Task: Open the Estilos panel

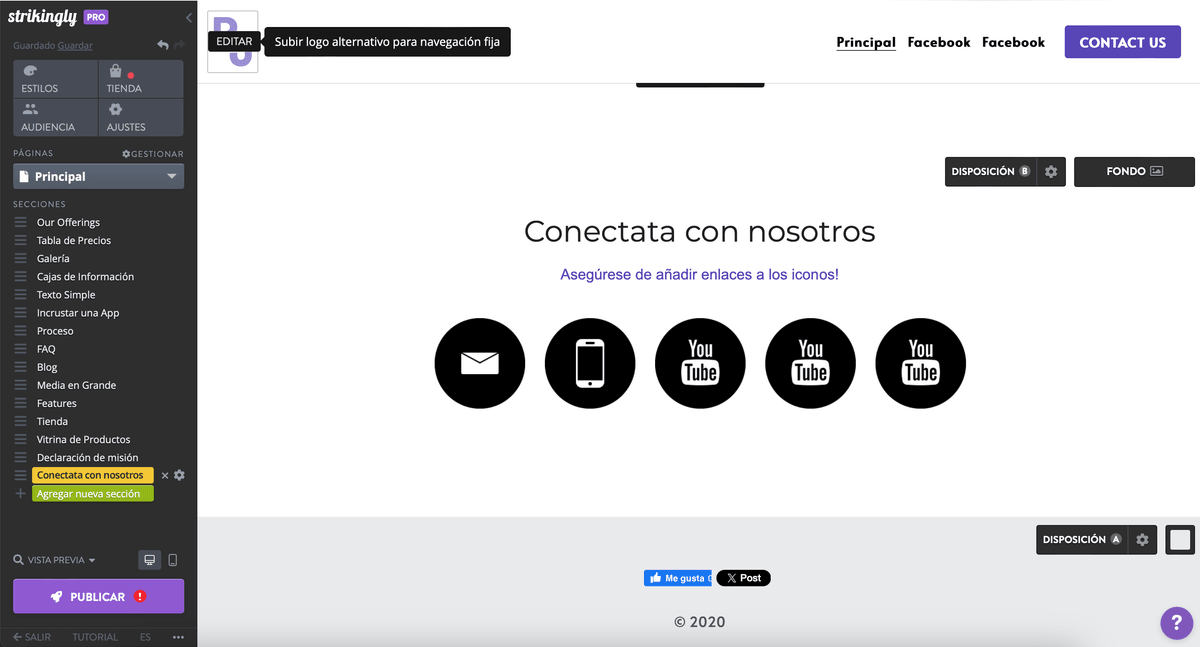Action: pos(56,79)
